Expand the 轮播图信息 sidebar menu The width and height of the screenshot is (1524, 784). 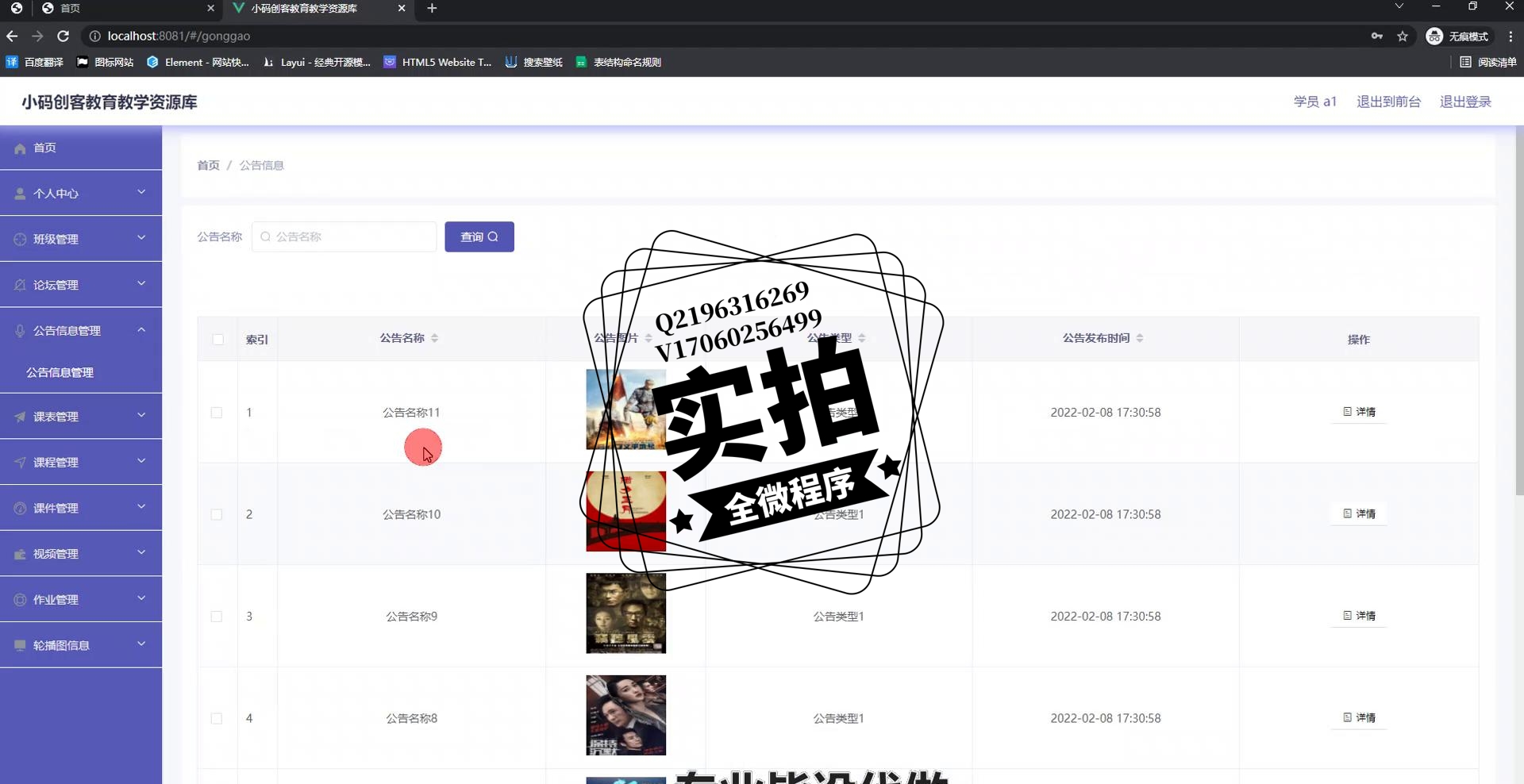click(x=81, y=645)
